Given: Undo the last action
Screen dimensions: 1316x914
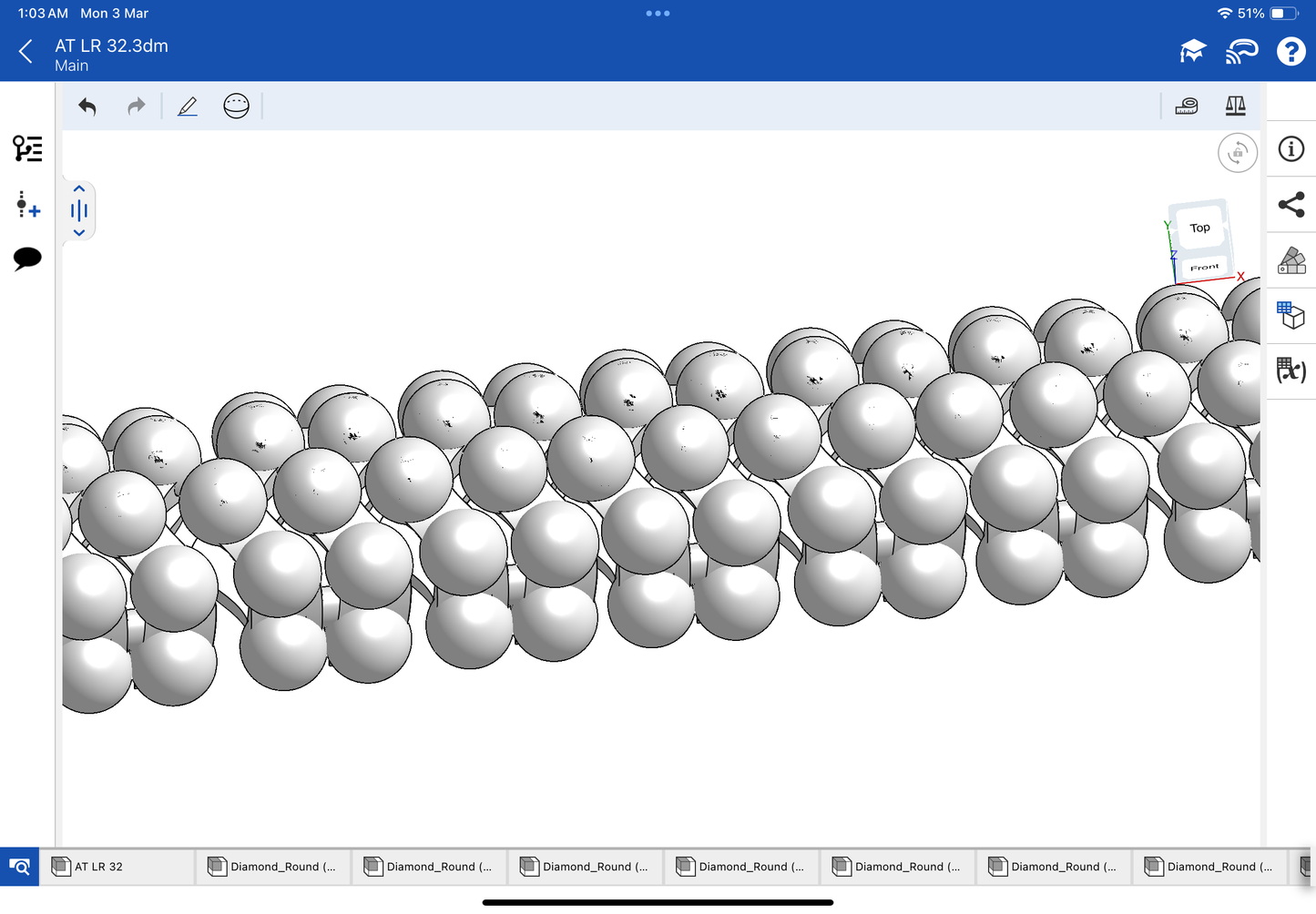Looking at the screenshot, I should coord(87,107).
